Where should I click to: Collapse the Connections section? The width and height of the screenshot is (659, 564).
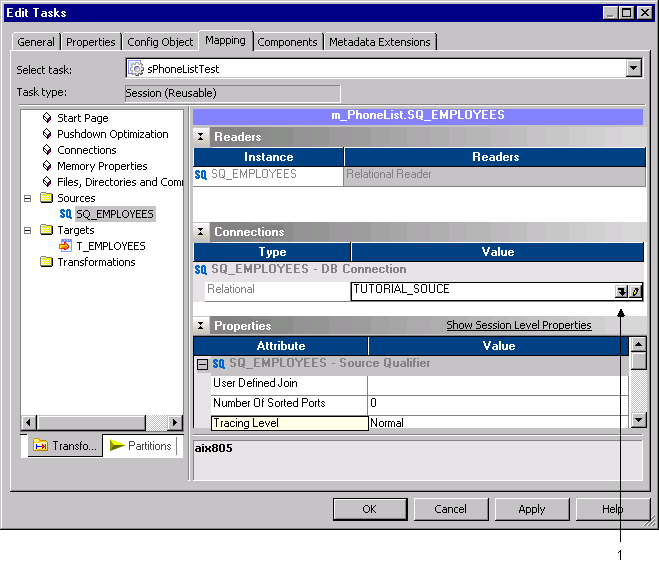click(x=201, y=232)
